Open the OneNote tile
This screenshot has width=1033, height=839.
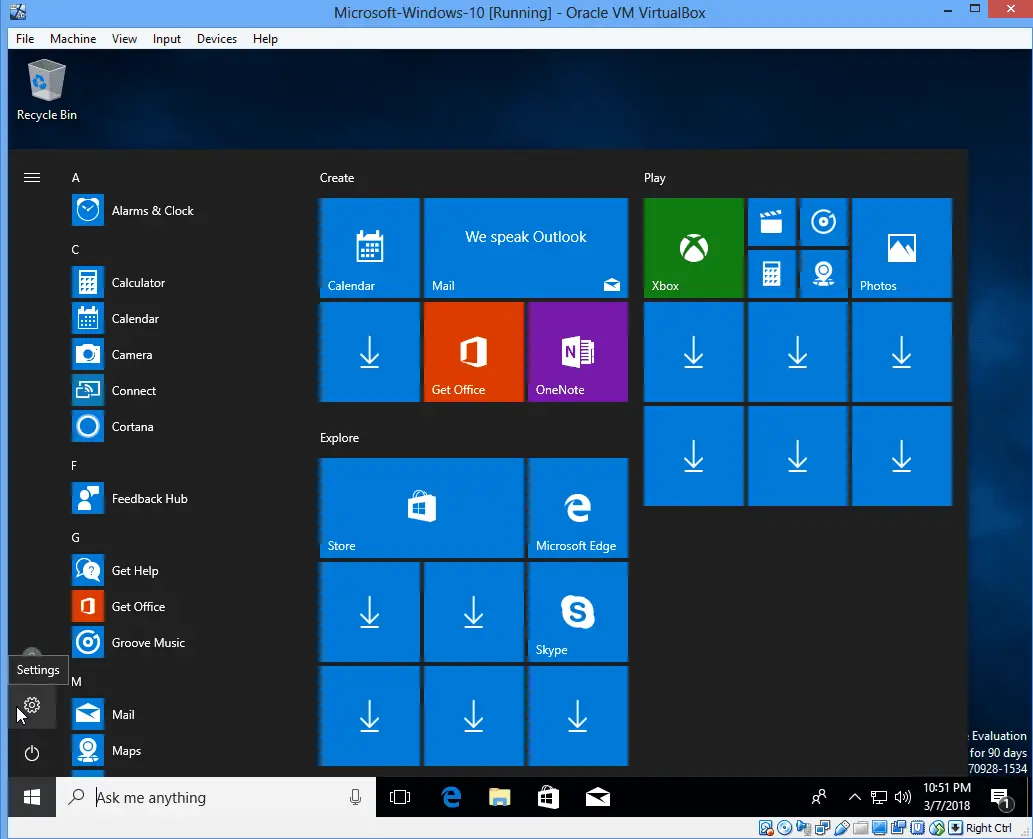pyautogui.click(x=578, y=352)
